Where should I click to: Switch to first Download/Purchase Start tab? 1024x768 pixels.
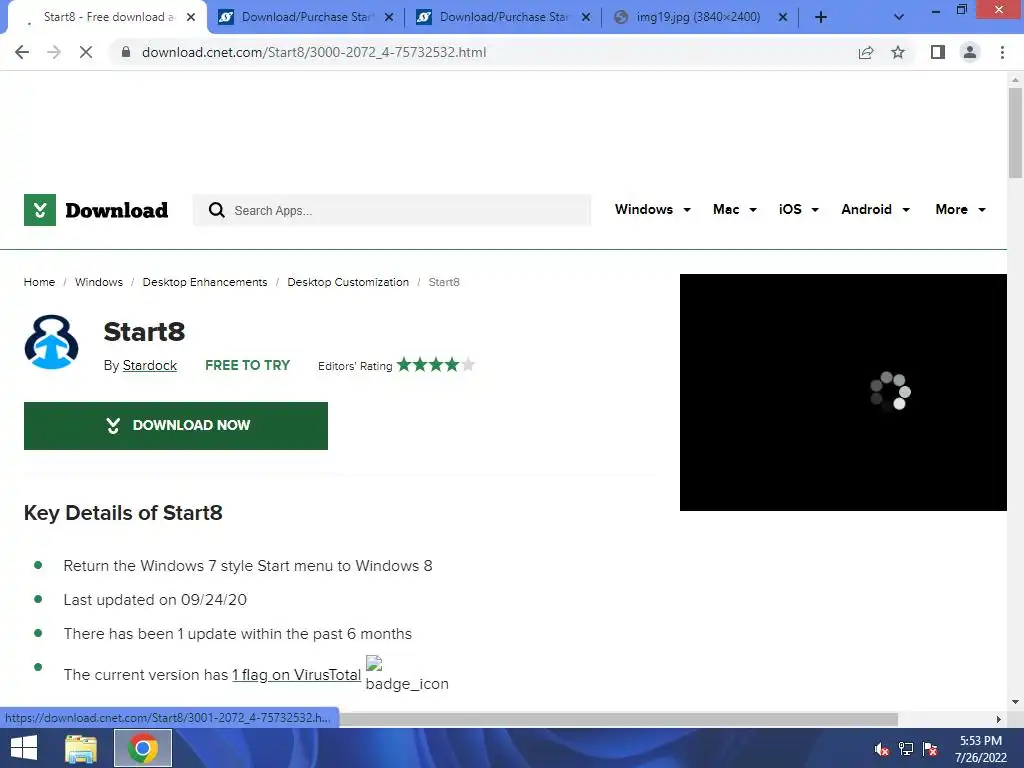coord(306,18)
